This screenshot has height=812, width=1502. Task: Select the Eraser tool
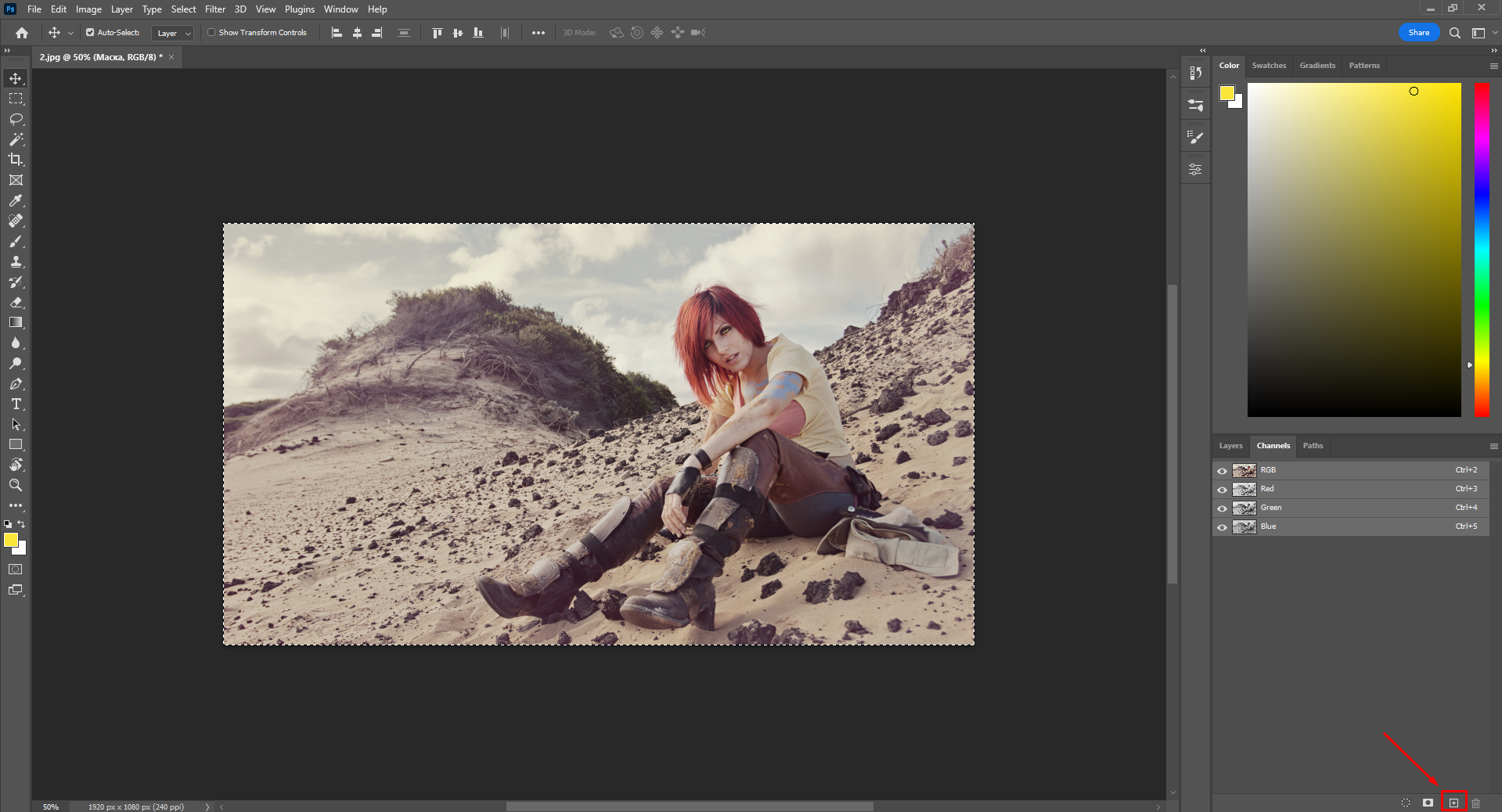(x=16, y=303)
